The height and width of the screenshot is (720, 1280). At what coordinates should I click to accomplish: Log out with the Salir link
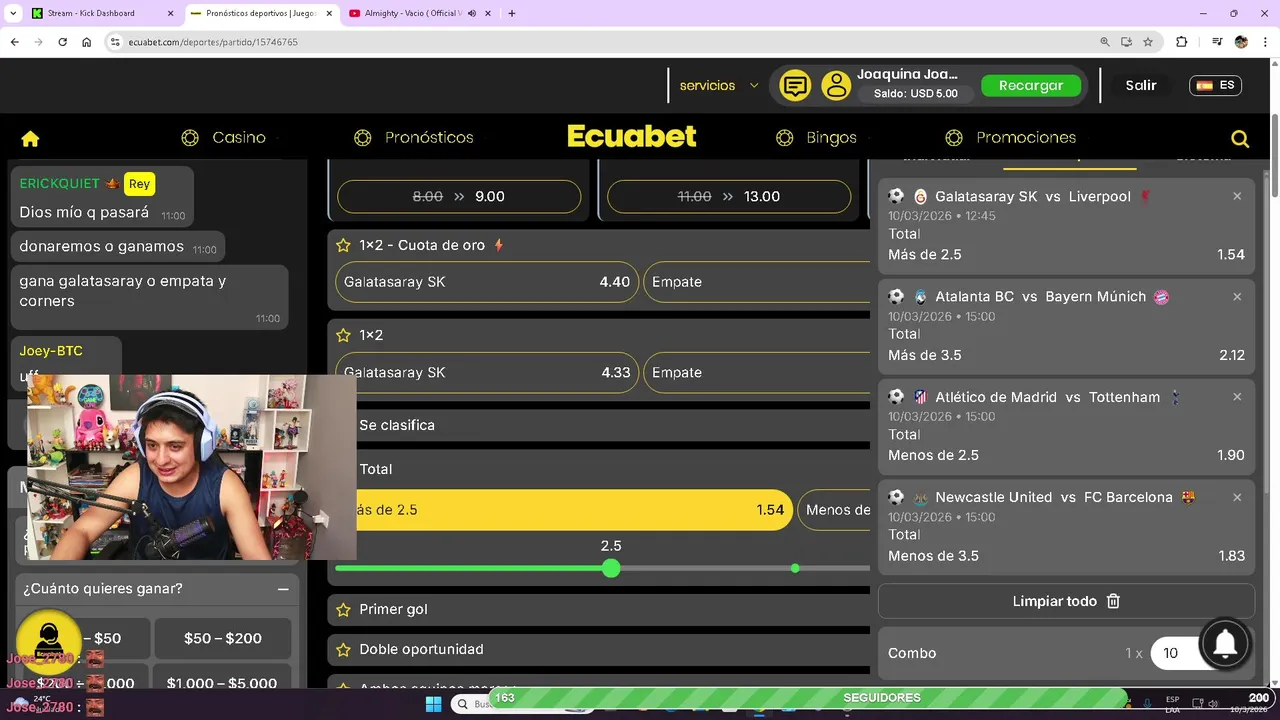(x=1141, y=85)
